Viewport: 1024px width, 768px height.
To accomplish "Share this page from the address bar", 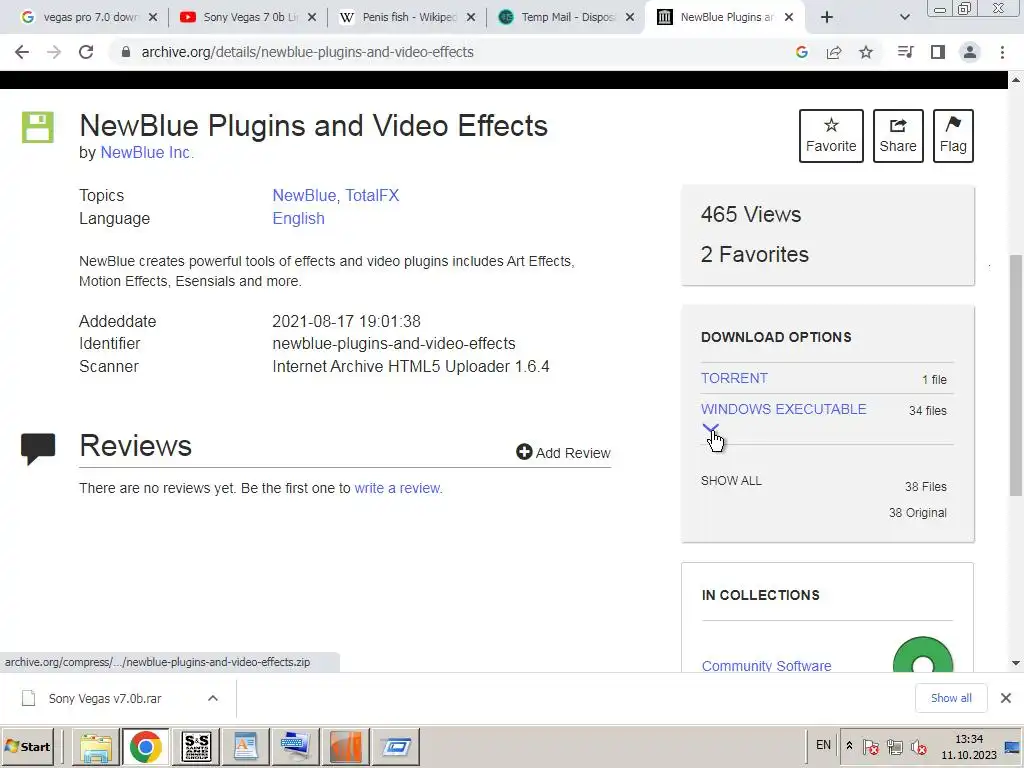I will (x=834, y=52).
